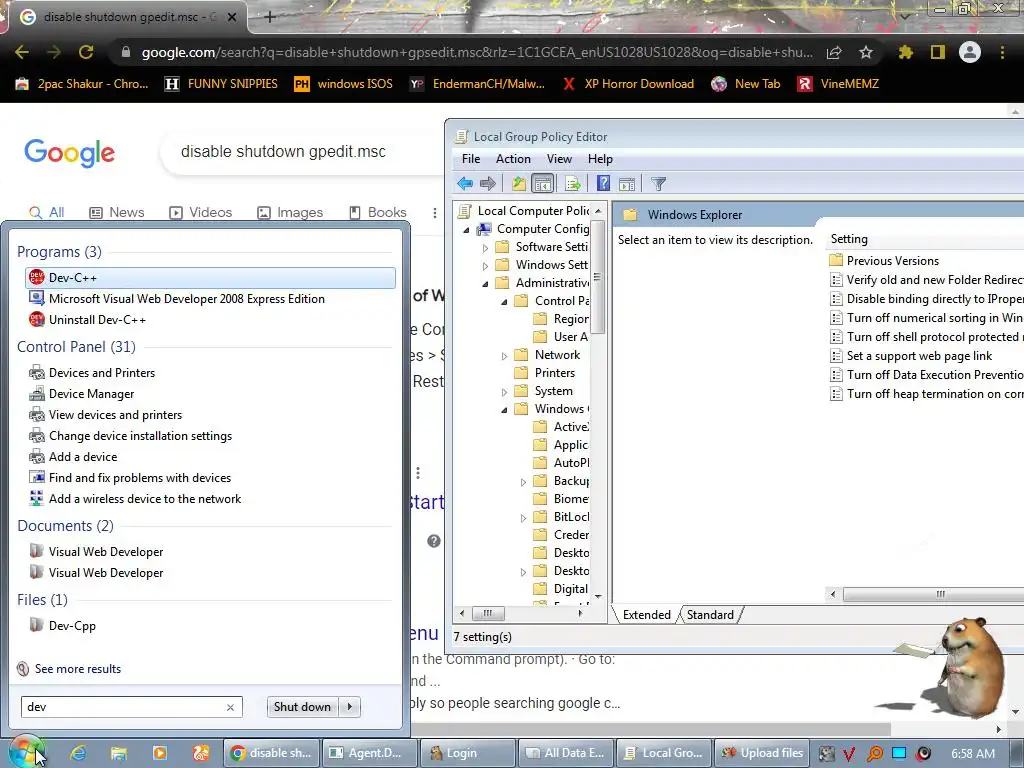
Task: Click the Back arrow in Group Policy Editor toolbar
Action: (465, 184)
